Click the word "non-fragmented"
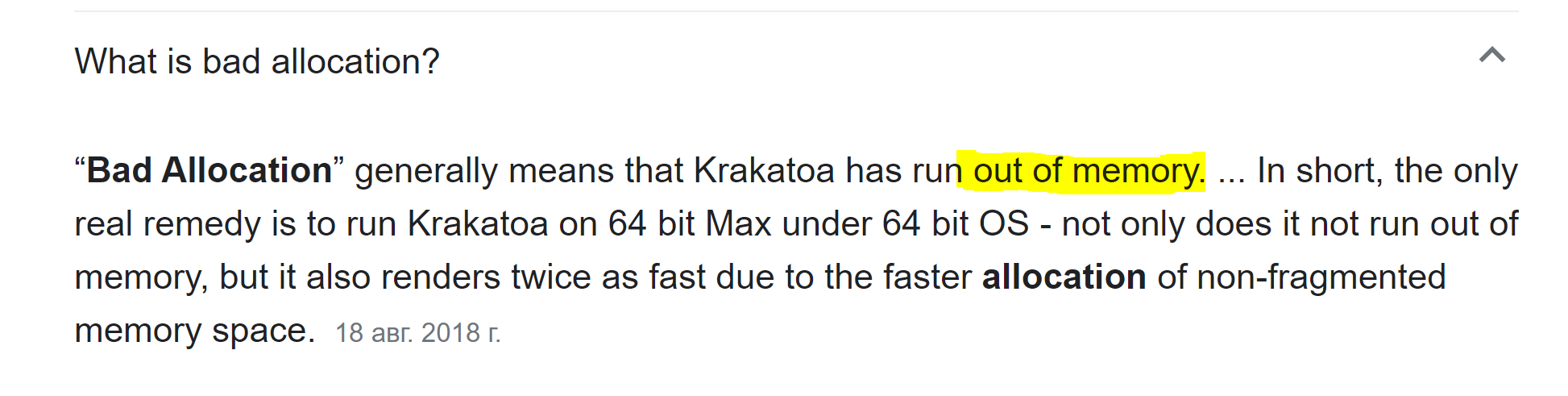This screenshot has width=1568, height=396. [1321, 277]
